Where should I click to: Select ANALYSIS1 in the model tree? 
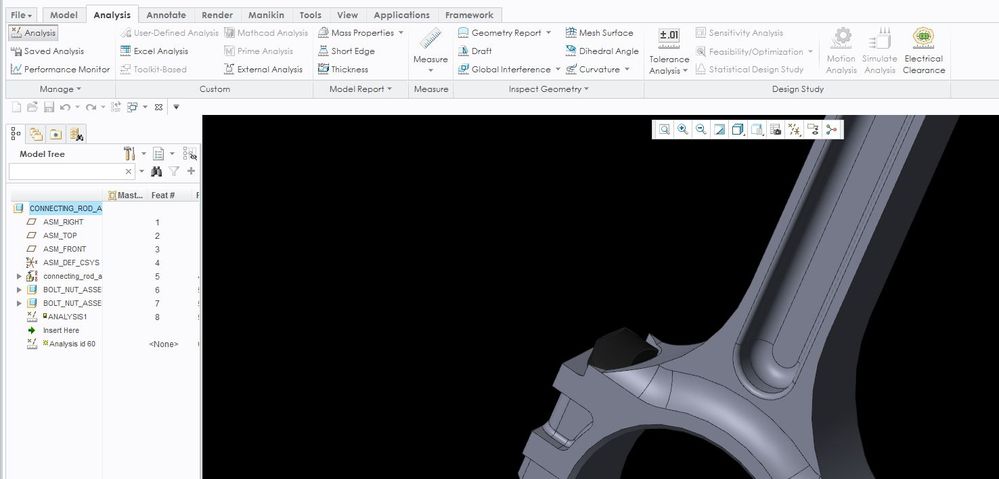[x=64, y=316]
